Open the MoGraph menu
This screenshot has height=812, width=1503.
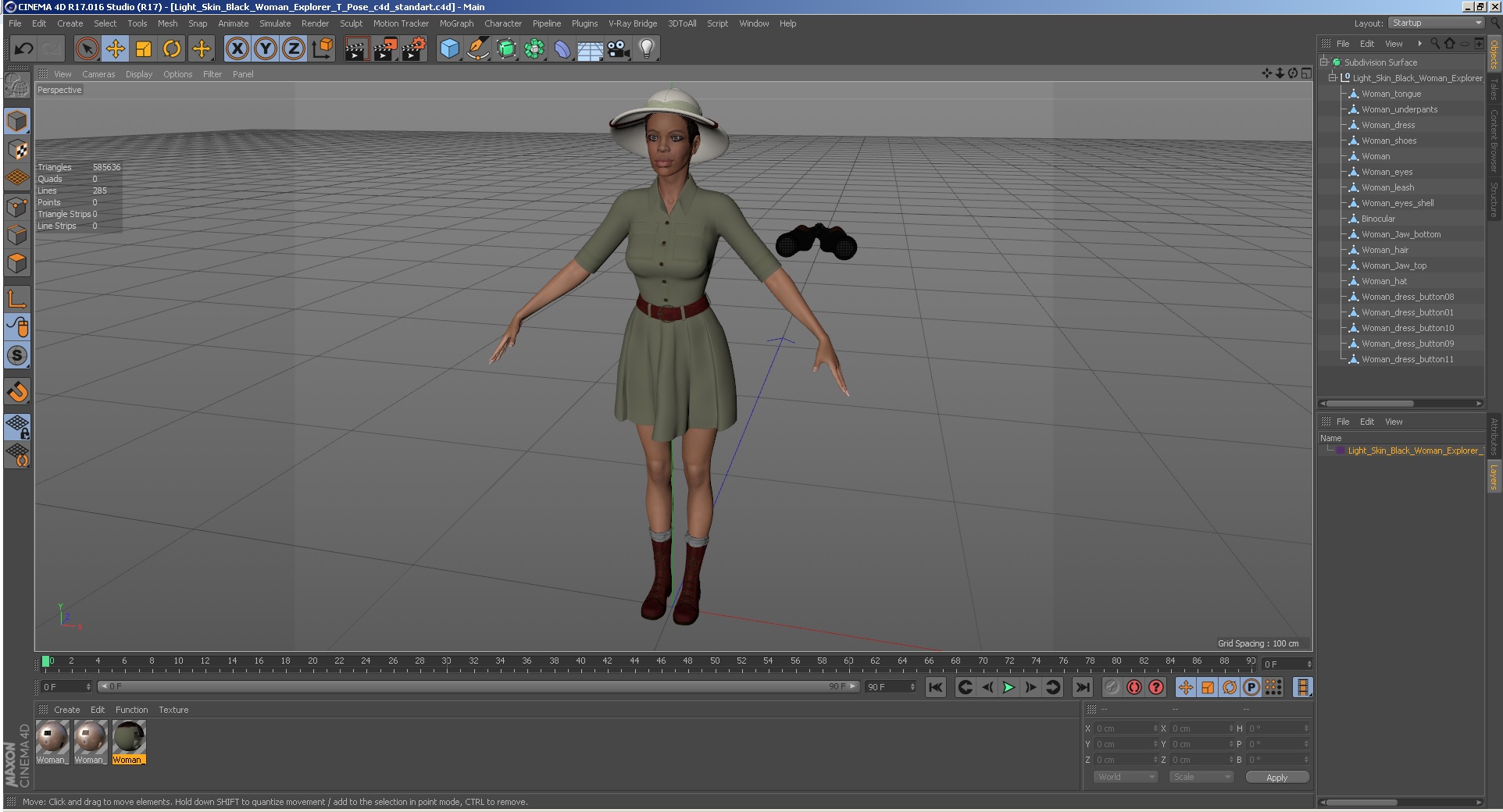pos(456,23)
